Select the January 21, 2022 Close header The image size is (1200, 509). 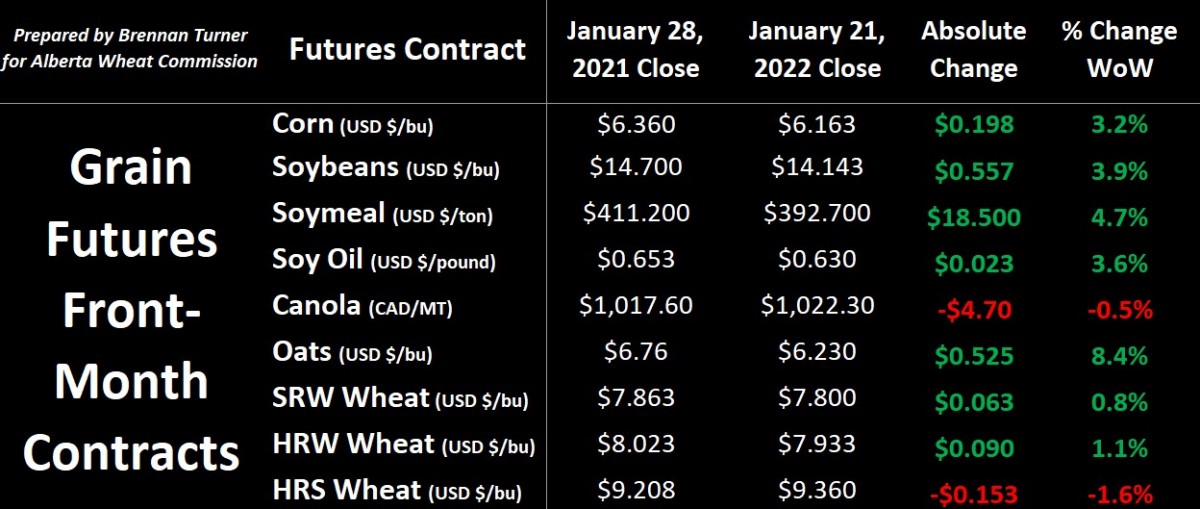pyautogui.click(x=817, y=50)
